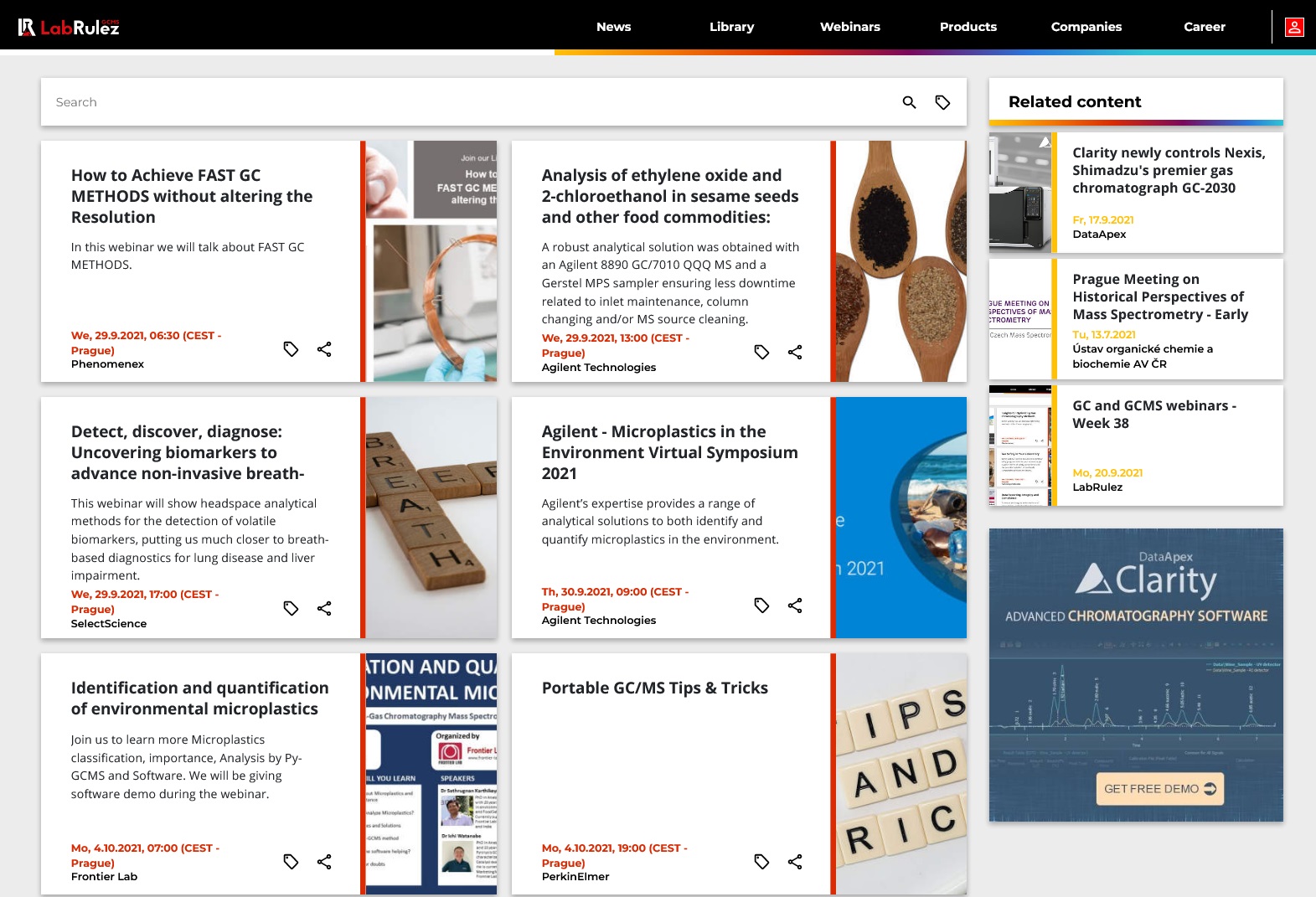Share the Agilent Microplastics Symposium card
Viewport: 1316px width, 897px height.
(795, 606)
